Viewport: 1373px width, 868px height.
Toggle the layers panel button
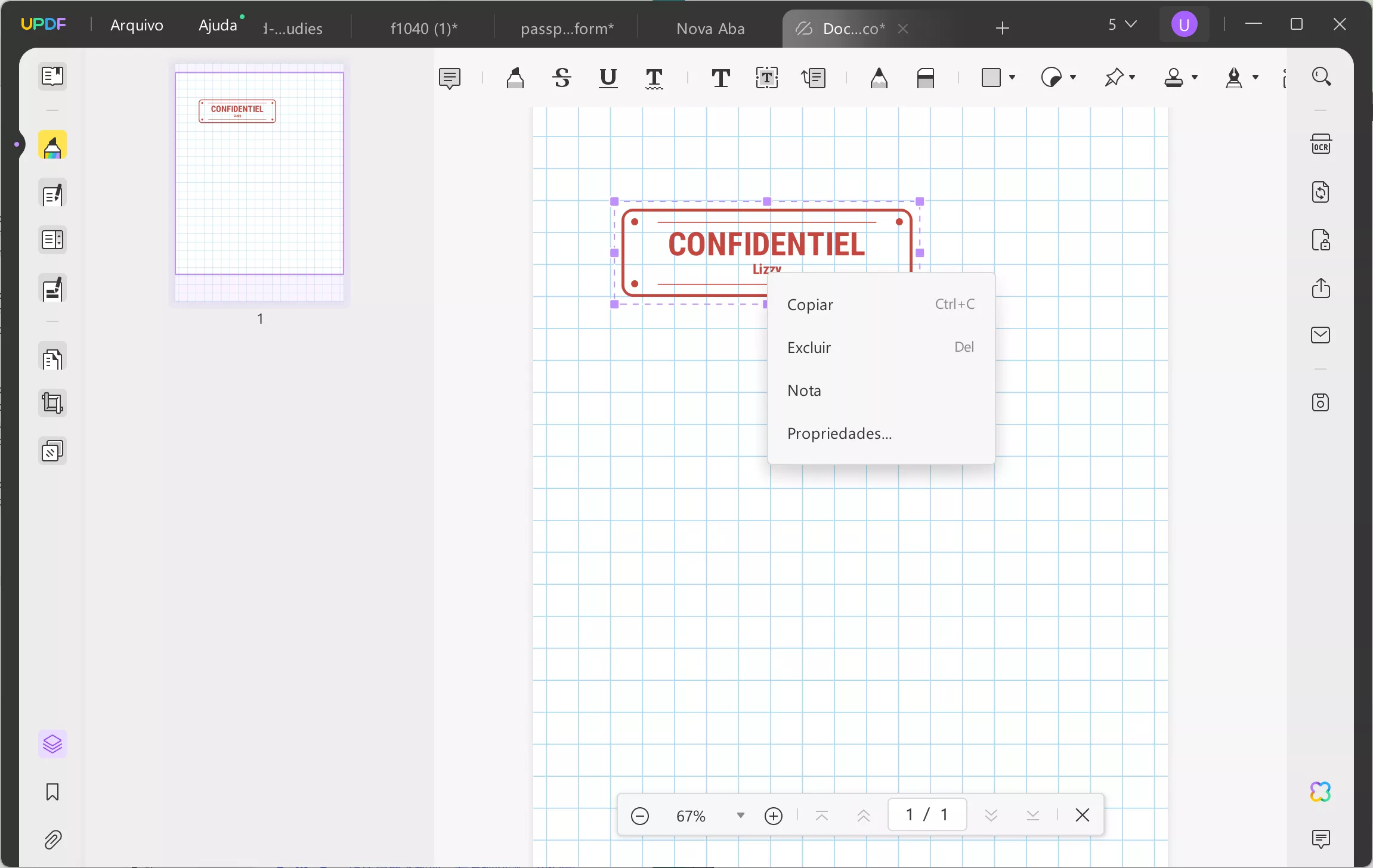pos(52,744)
